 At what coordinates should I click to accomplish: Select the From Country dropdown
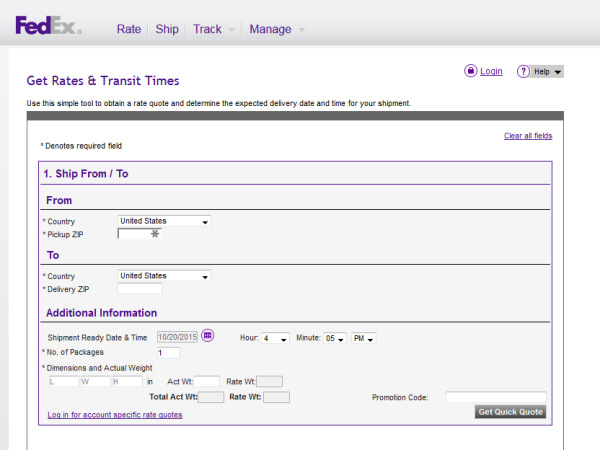[164, 221]
